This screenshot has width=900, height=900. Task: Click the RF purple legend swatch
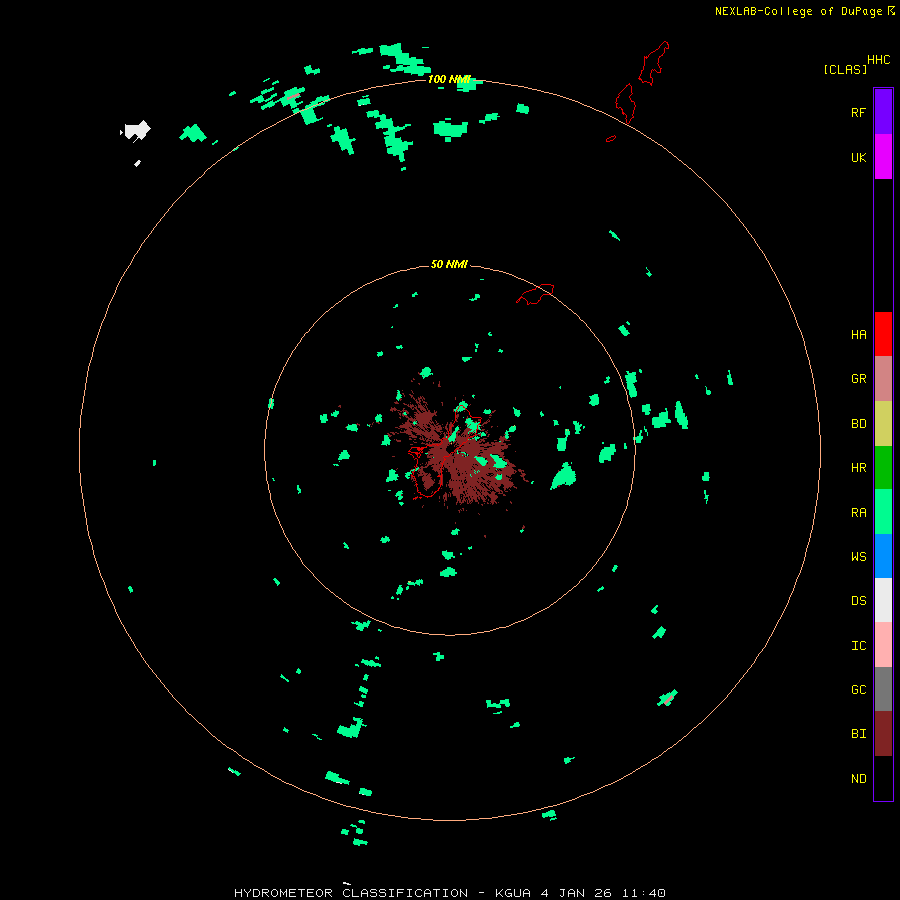click(x=883, y=112)
